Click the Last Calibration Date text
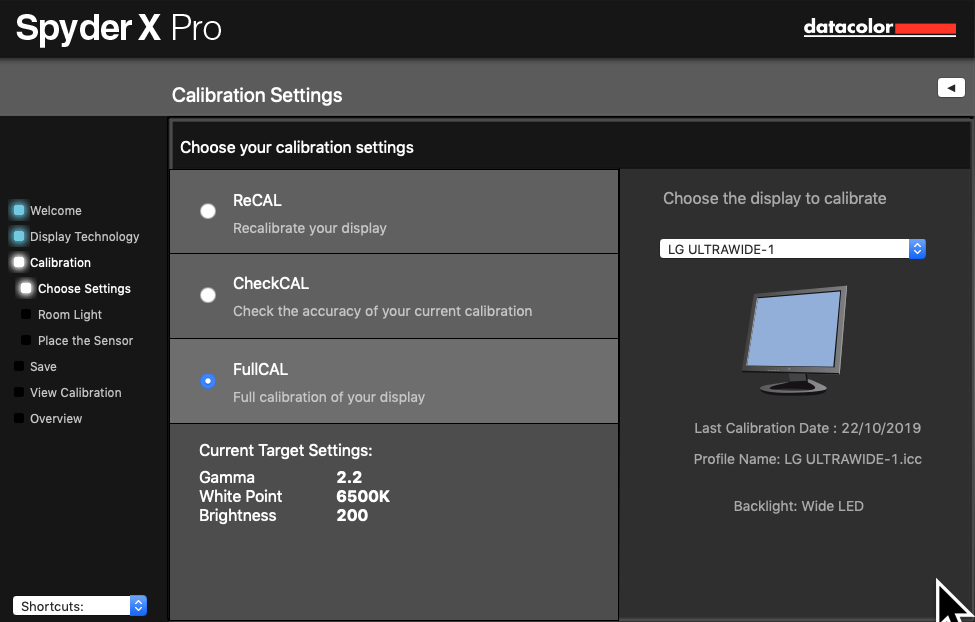Screen dimensions: 975x622 tap(807, 428)
